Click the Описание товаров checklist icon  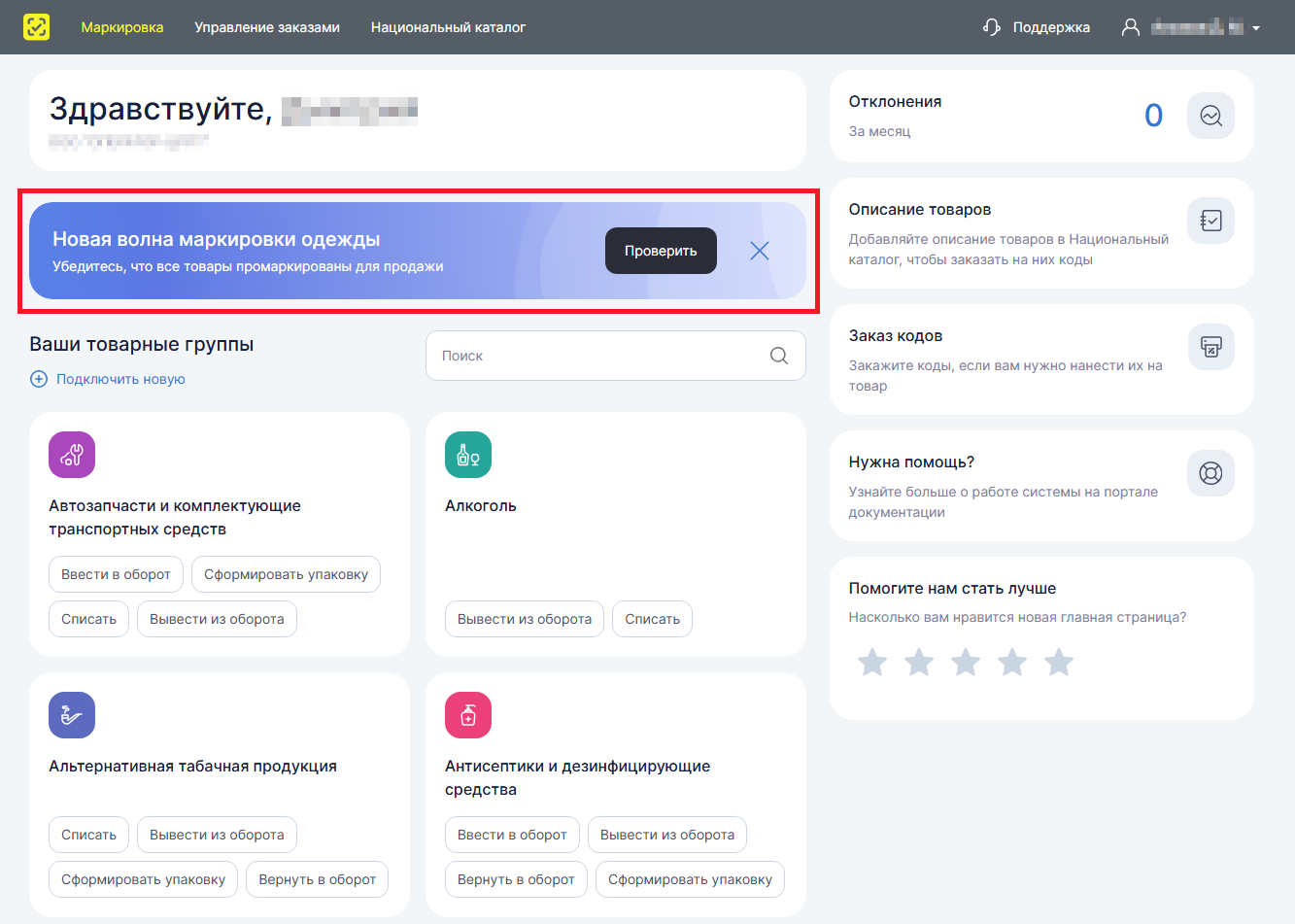pyautogui.click(x=1210, y=221)
